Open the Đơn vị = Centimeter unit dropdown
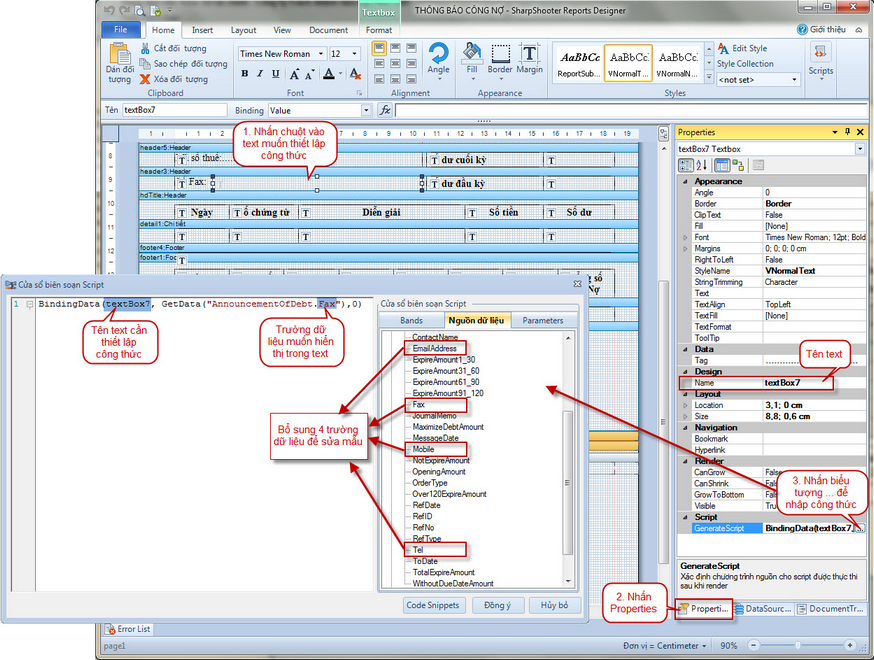 665,646
